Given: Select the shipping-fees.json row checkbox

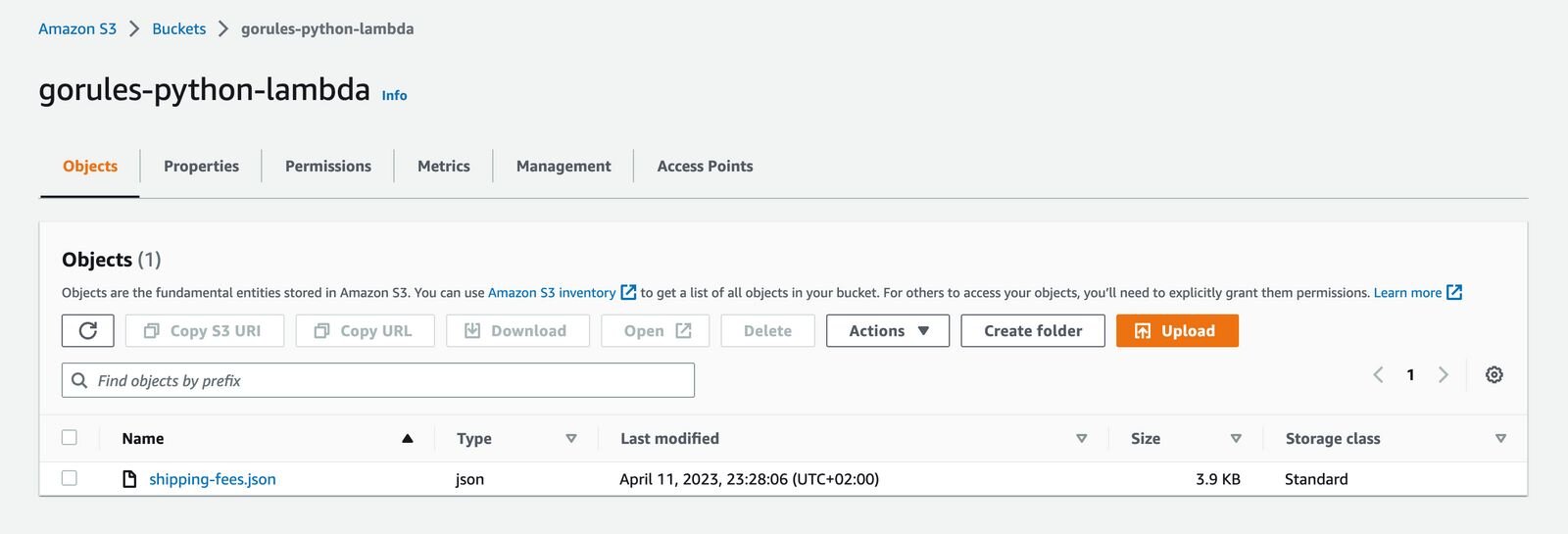Looking at the screenshot, I should tap(70, 478).
